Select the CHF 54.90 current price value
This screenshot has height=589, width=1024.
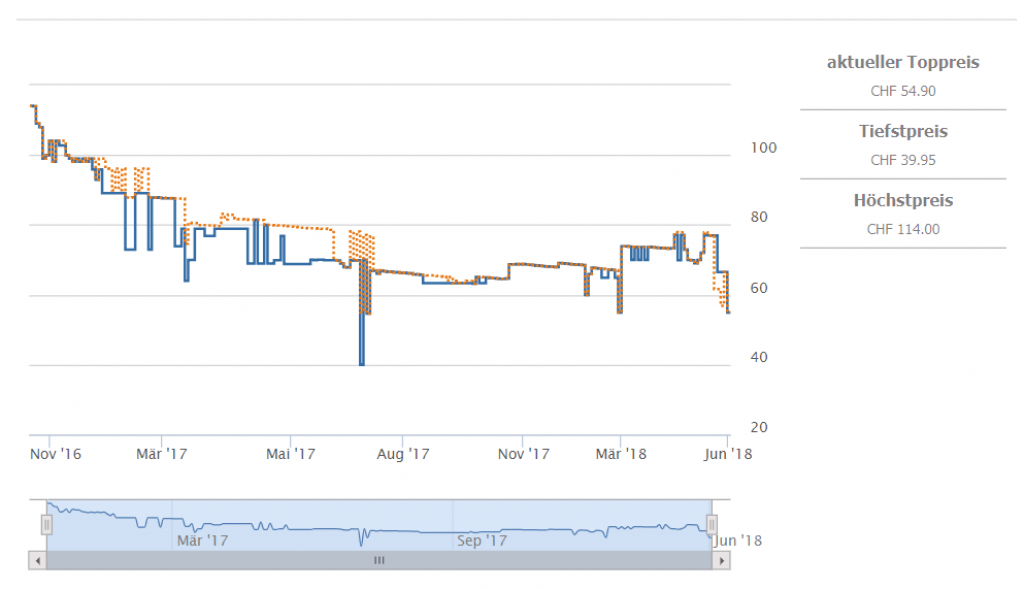(903, 91)
